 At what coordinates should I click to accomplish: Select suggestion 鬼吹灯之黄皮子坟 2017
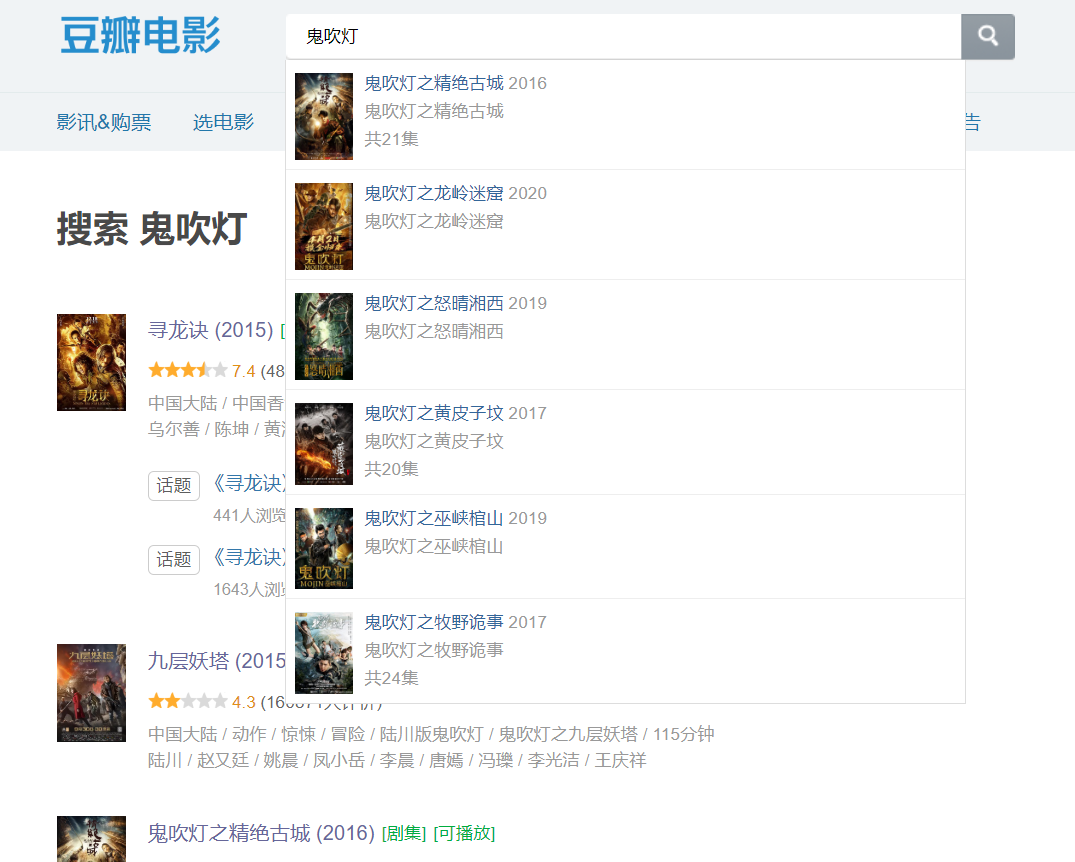625,442
